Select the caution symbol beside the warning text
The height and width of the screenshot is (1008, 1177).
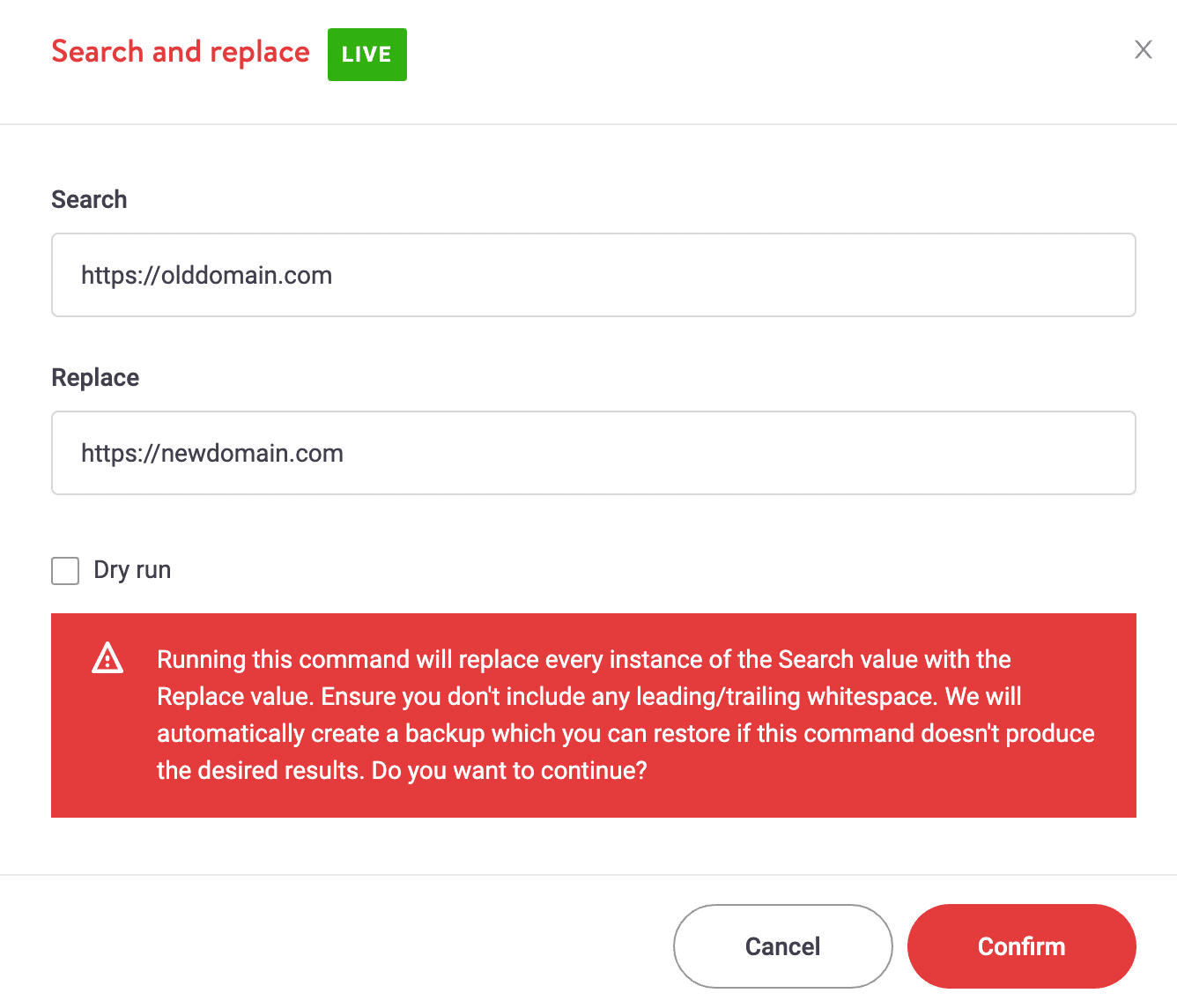pyautogui.click(x=107, y=658)
